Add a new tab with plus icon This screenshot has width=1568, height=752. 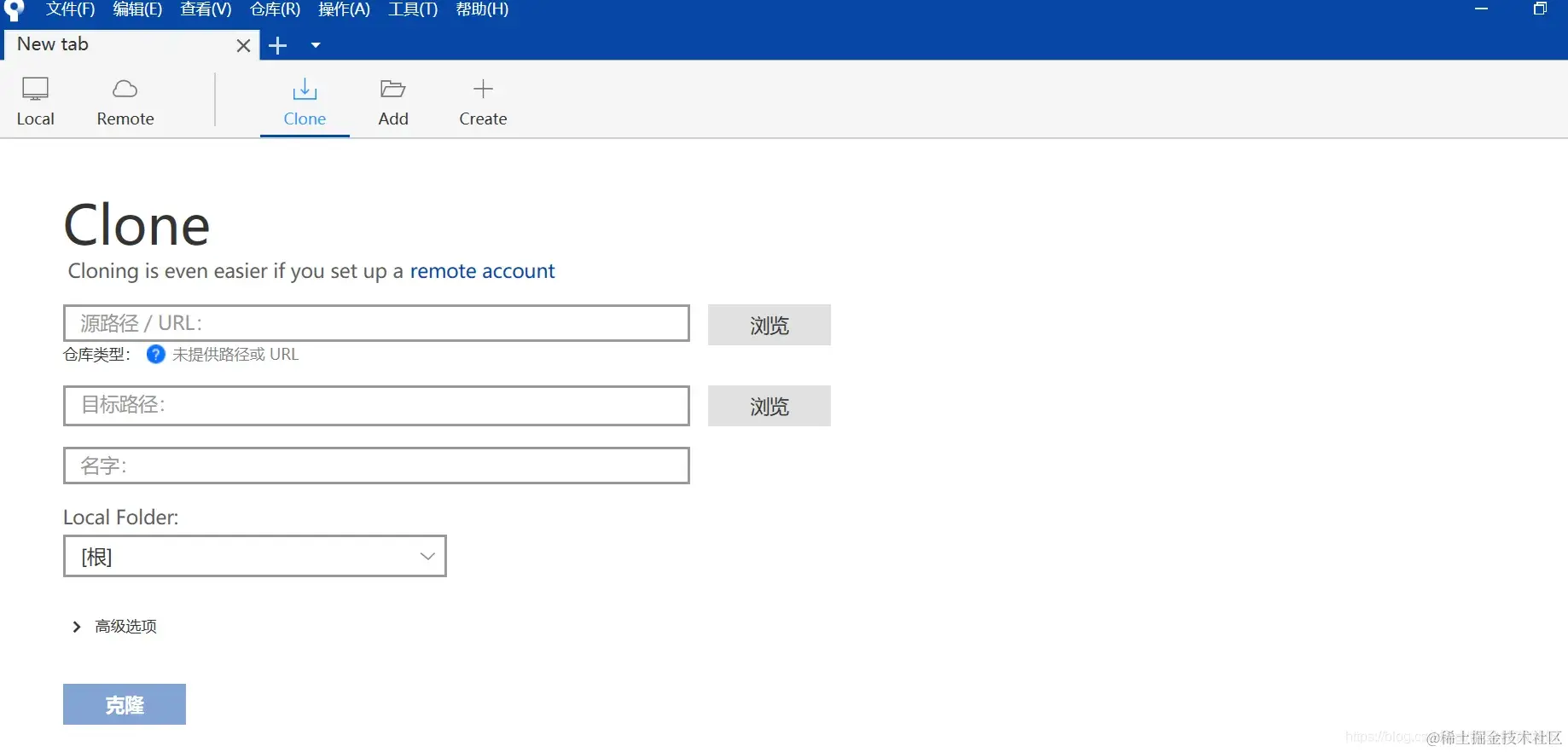click(x=277, y=45)
